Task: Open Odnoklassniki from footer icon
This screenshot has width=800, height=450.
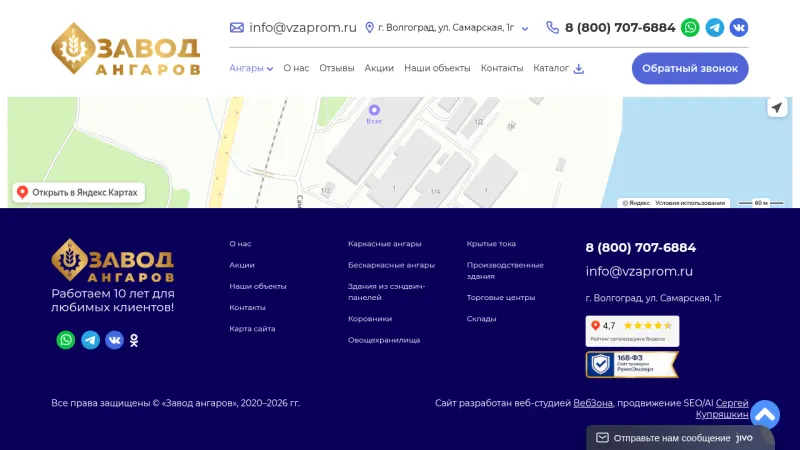Action: [134, 340]
